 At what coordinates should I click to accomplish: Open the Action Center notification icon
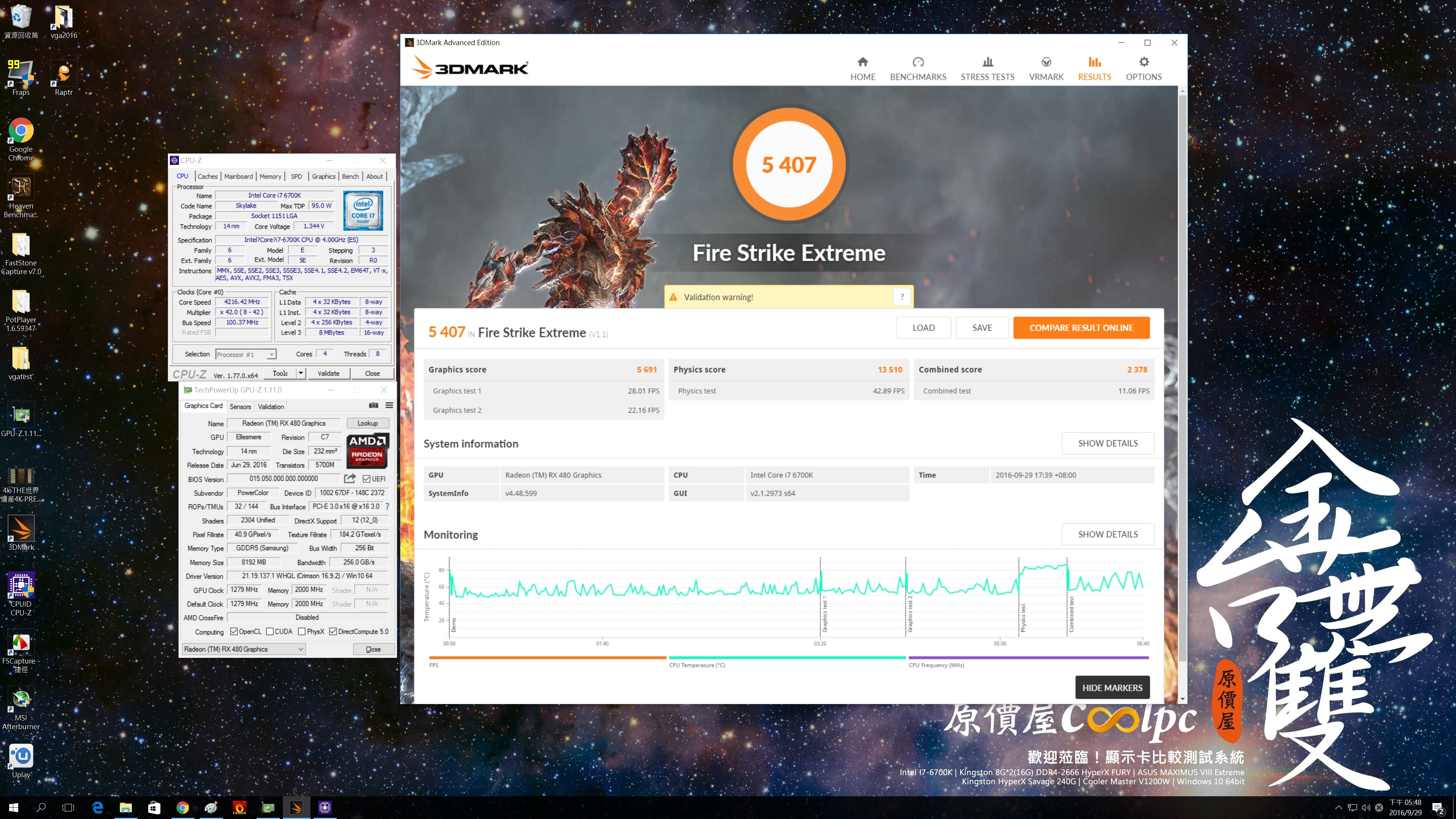1438,808
